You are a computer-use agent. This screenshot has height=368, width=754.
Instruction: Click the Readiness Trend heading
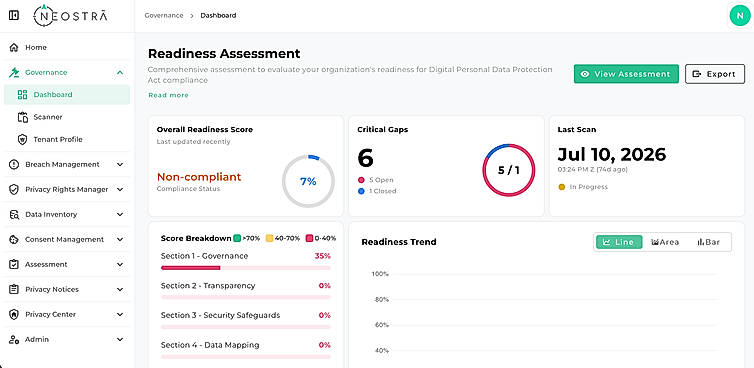(399, 242)
